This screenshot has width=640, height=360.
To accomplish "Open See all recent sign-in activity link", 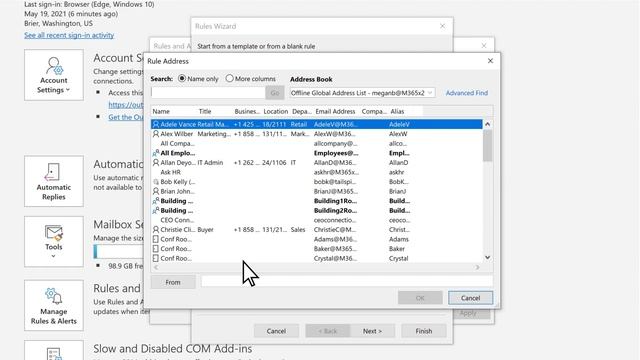I will (x=69, y=35).
